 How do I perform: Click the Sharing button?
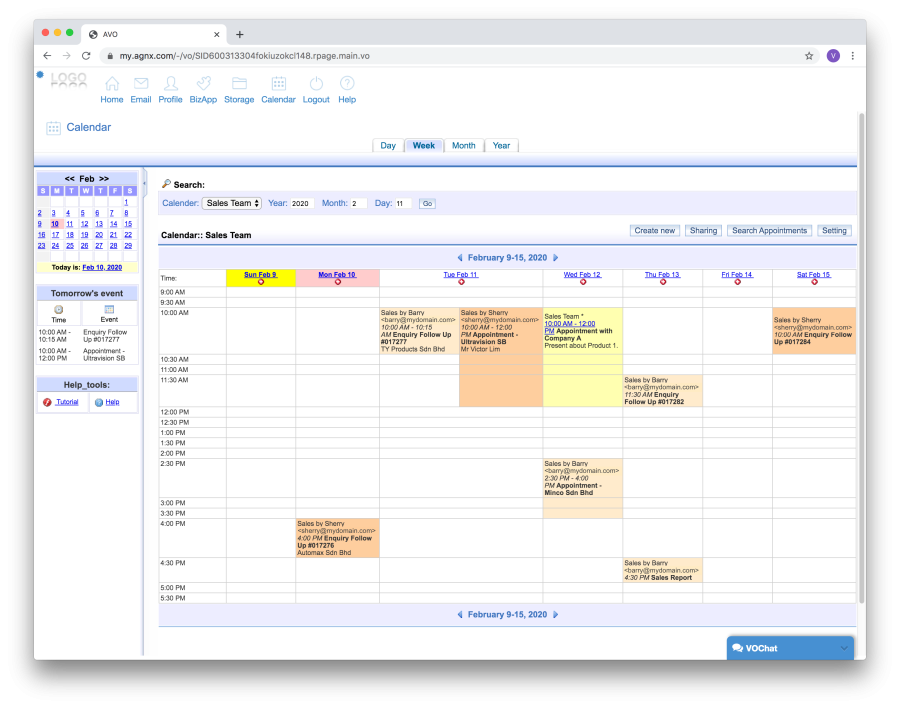[x=703, y=231]
